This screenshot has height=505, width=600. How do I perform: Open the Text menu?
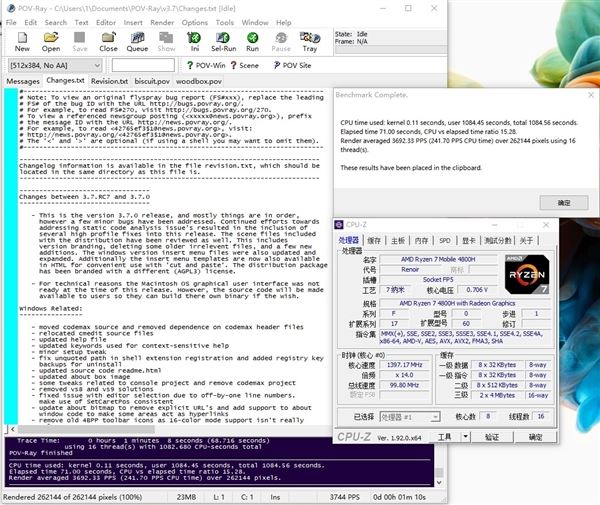81,23
